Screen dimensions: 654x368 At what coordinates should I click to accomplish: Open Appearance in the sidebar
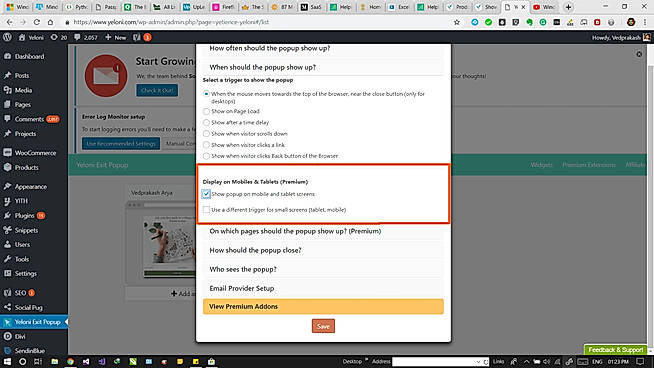pyautogui.click(x=30, y=187)
